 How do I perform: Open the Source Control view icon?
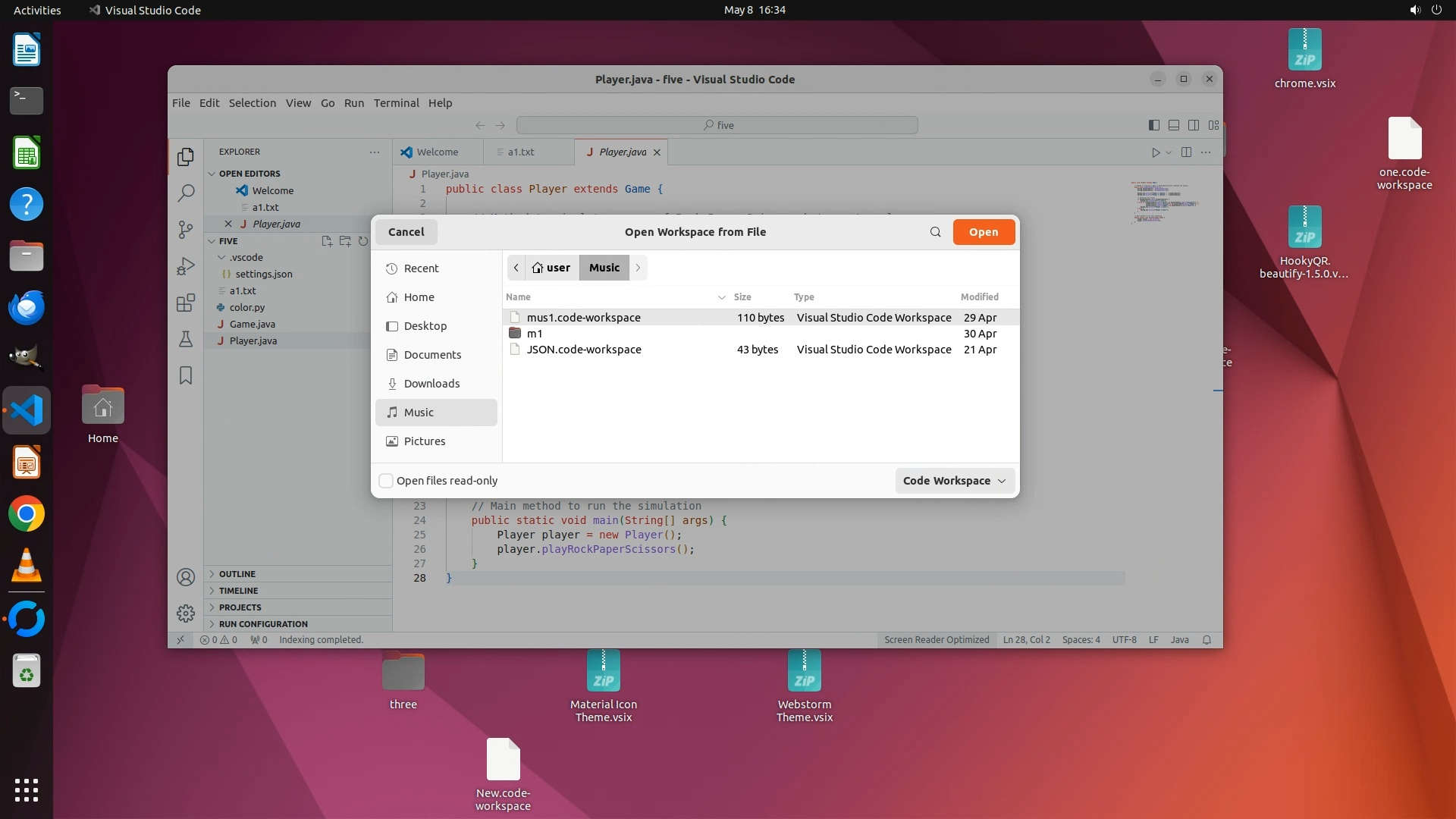tap(186, 230)
